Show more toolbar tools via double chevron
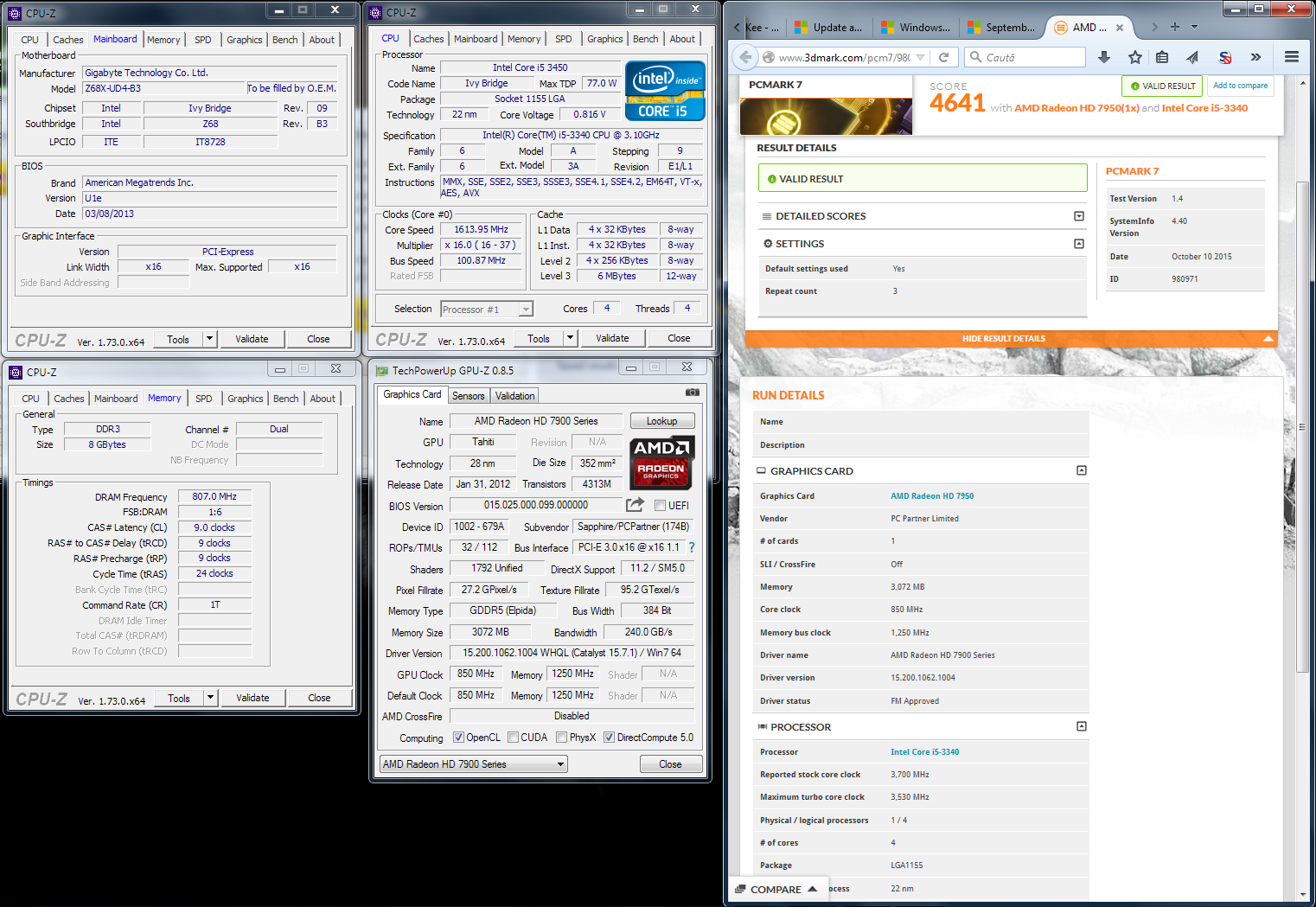The image size is (1316, 907). tap(1255, 57)
